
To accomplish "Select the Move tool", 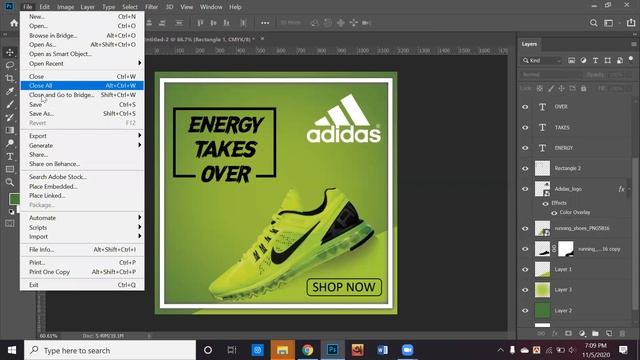I will point(10,52).
